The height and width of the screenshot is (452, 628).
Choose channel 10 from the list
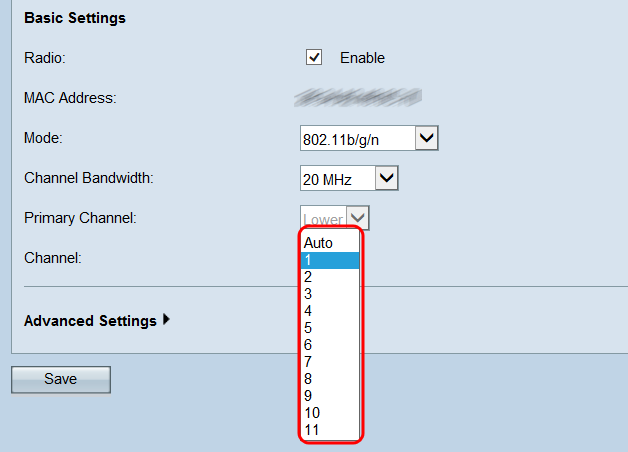[330, 413]
